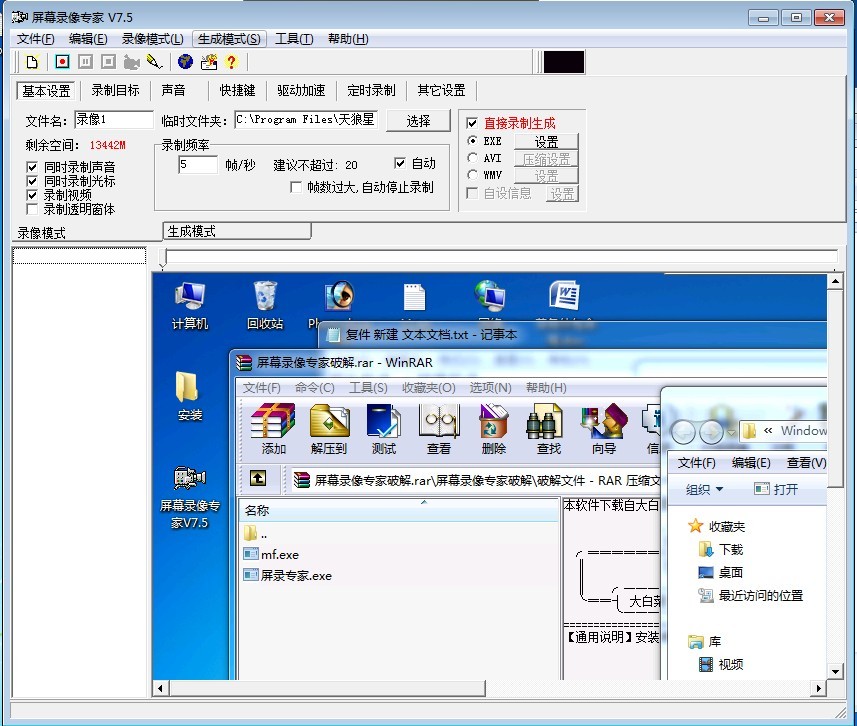857x726 pixels.
Task: Click the yellow question mark help icon
Action: click(x=231, y=62)
